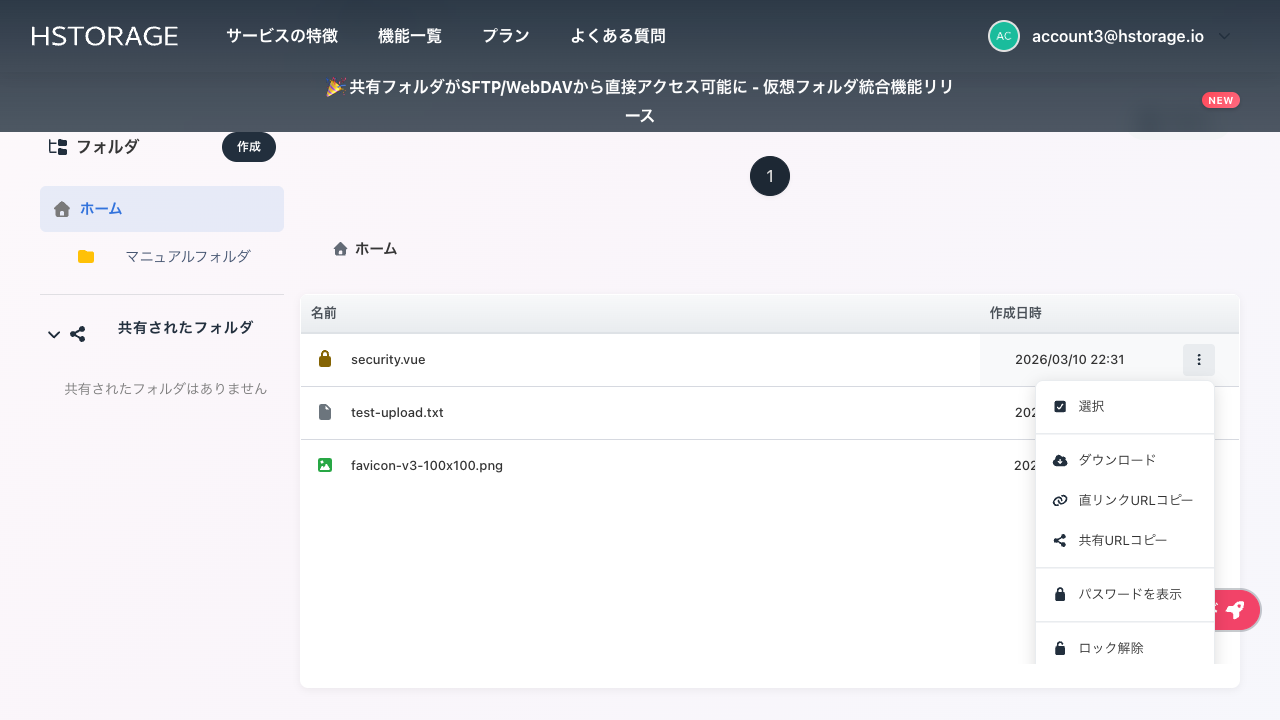
Task: Click the lock icon for security.vue
Action: [x=324, y=359]
